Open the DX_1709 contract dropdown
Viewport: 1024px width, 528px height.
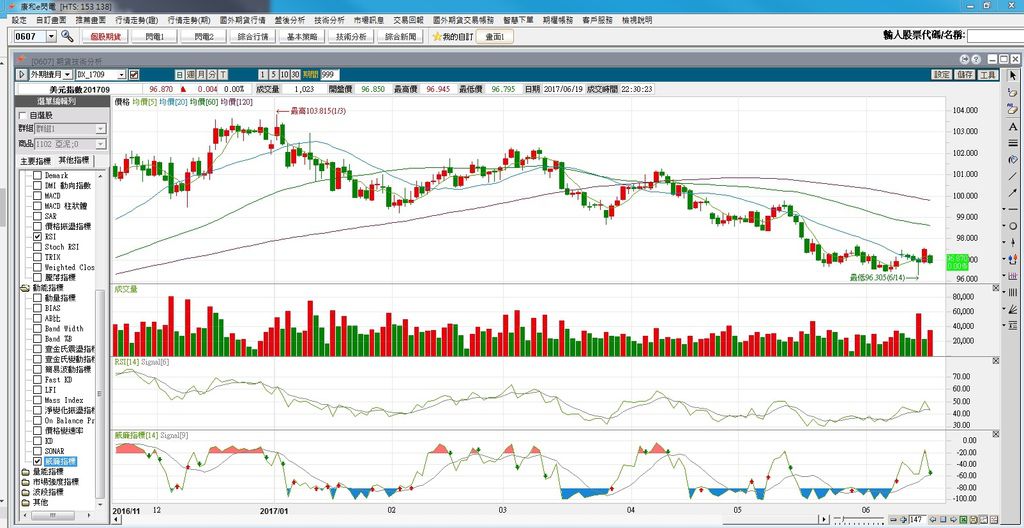tap(121, 74)
